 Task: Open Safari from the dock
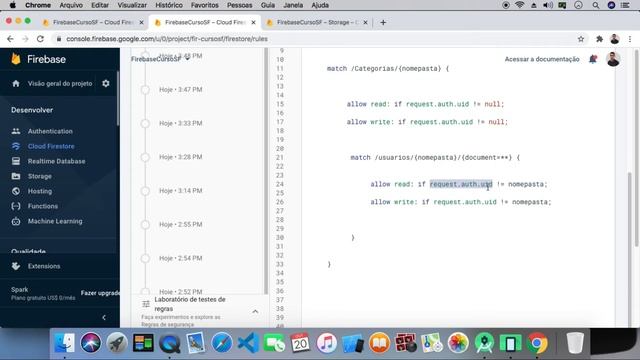222,342
